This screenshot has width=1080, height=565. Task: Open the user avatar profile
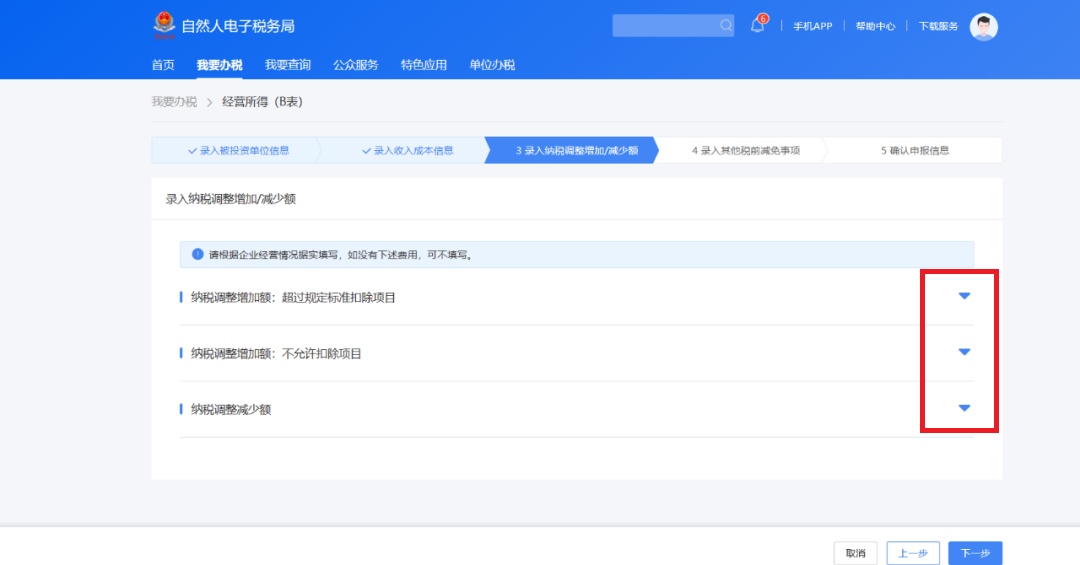pos(984,26)
